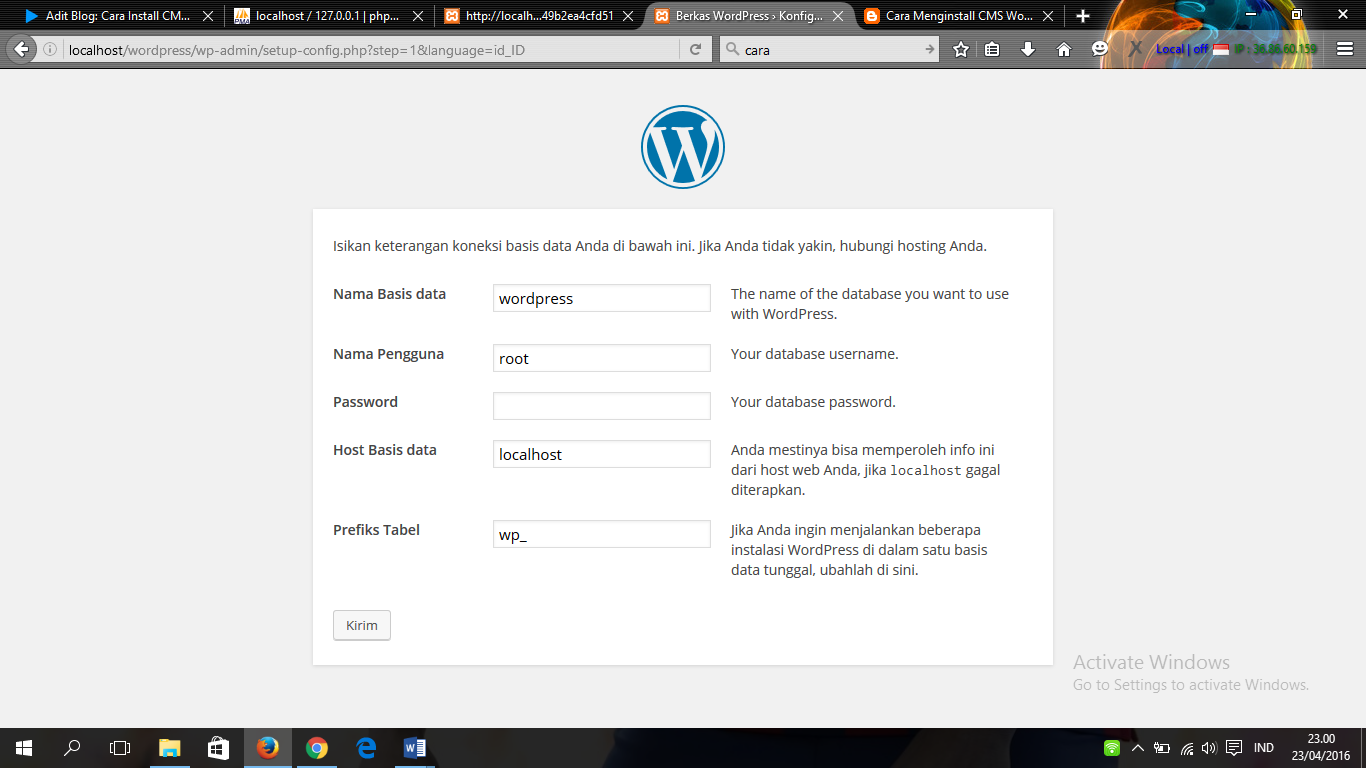Click the 'Nama Basis data' label

coord(389,294)
